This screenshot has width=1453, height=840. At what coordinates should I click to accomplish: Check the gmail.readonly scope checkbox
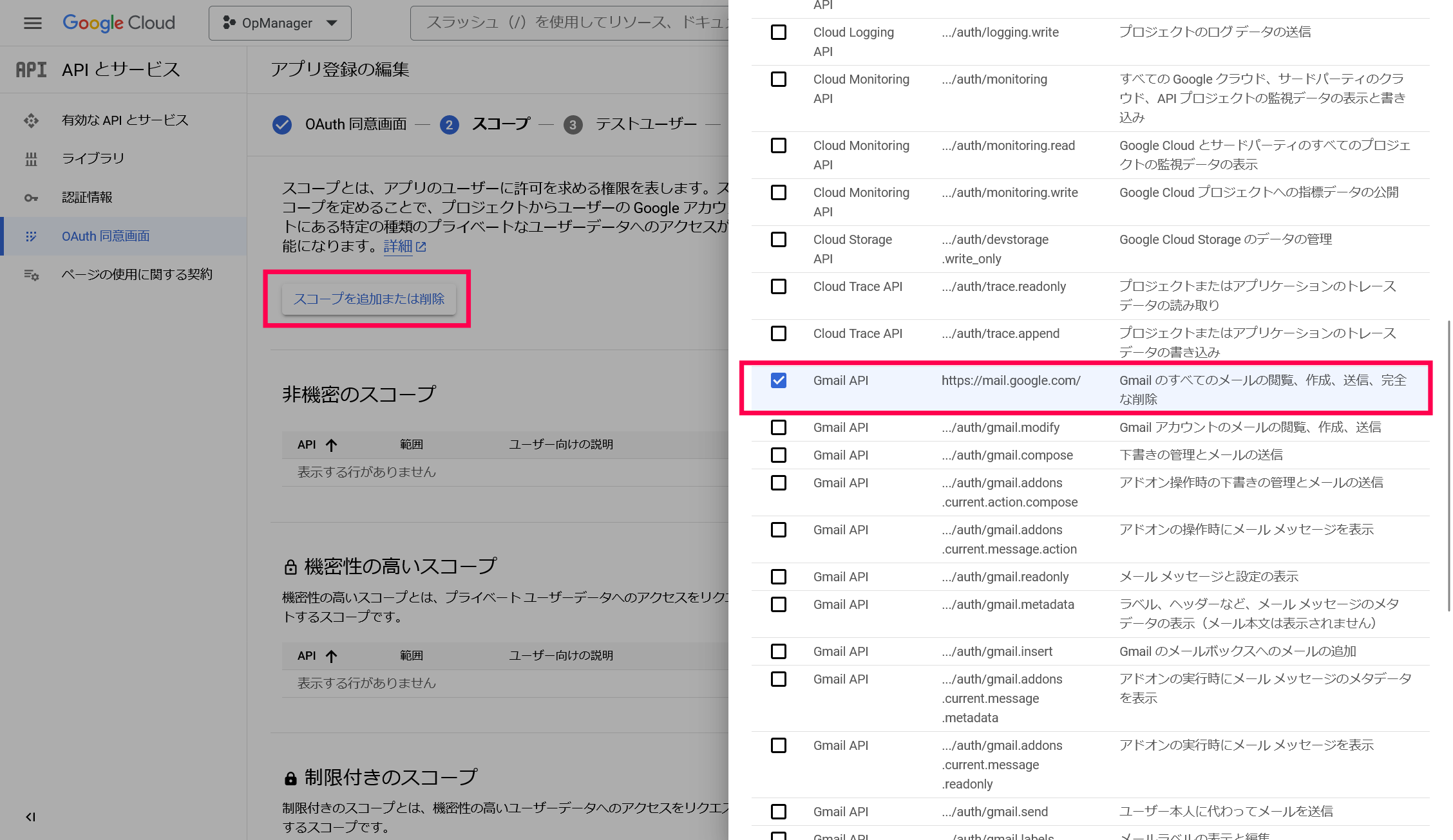point(779,576)
